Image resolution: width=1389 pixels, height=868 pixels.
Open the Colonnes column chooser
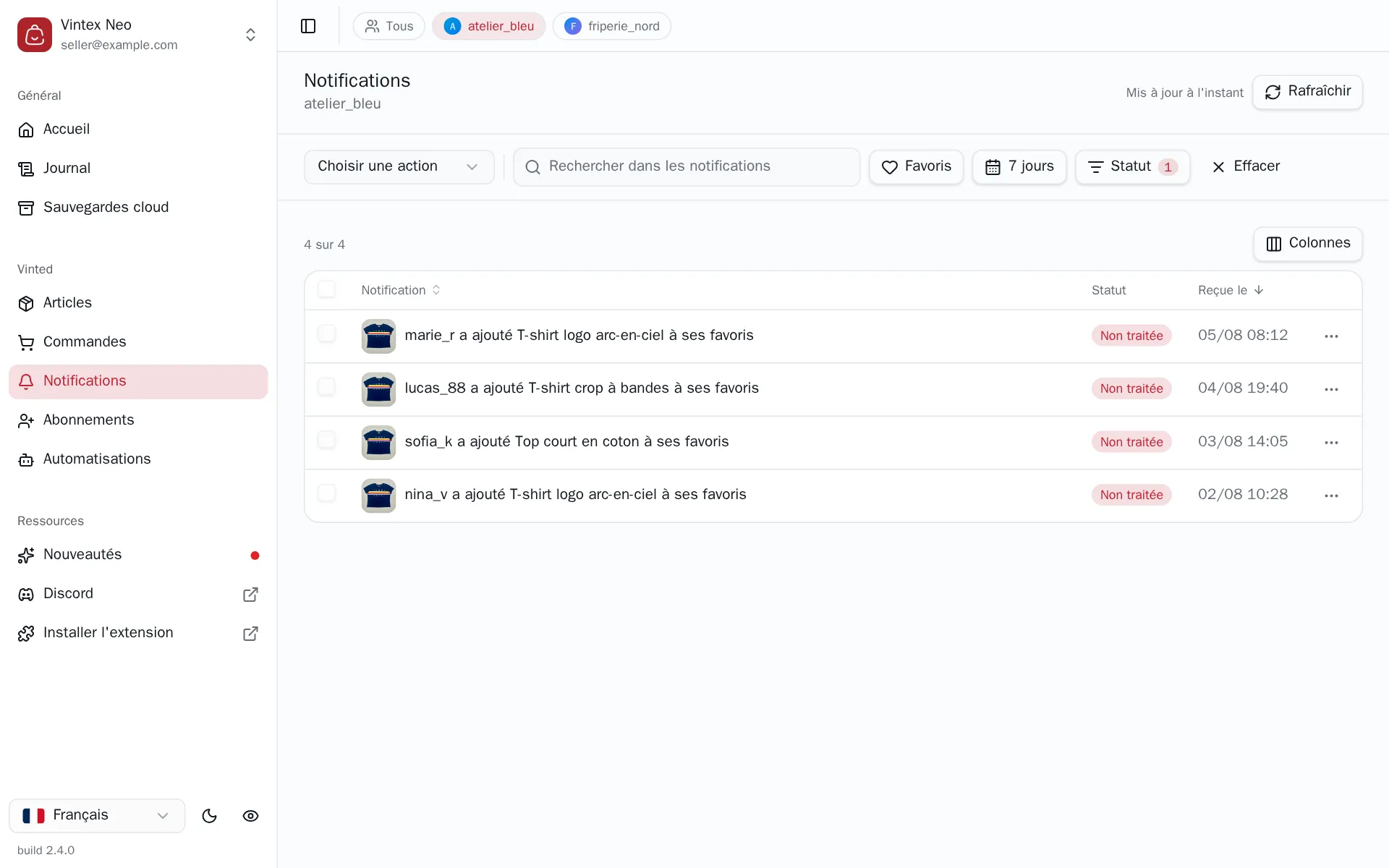1308,243
